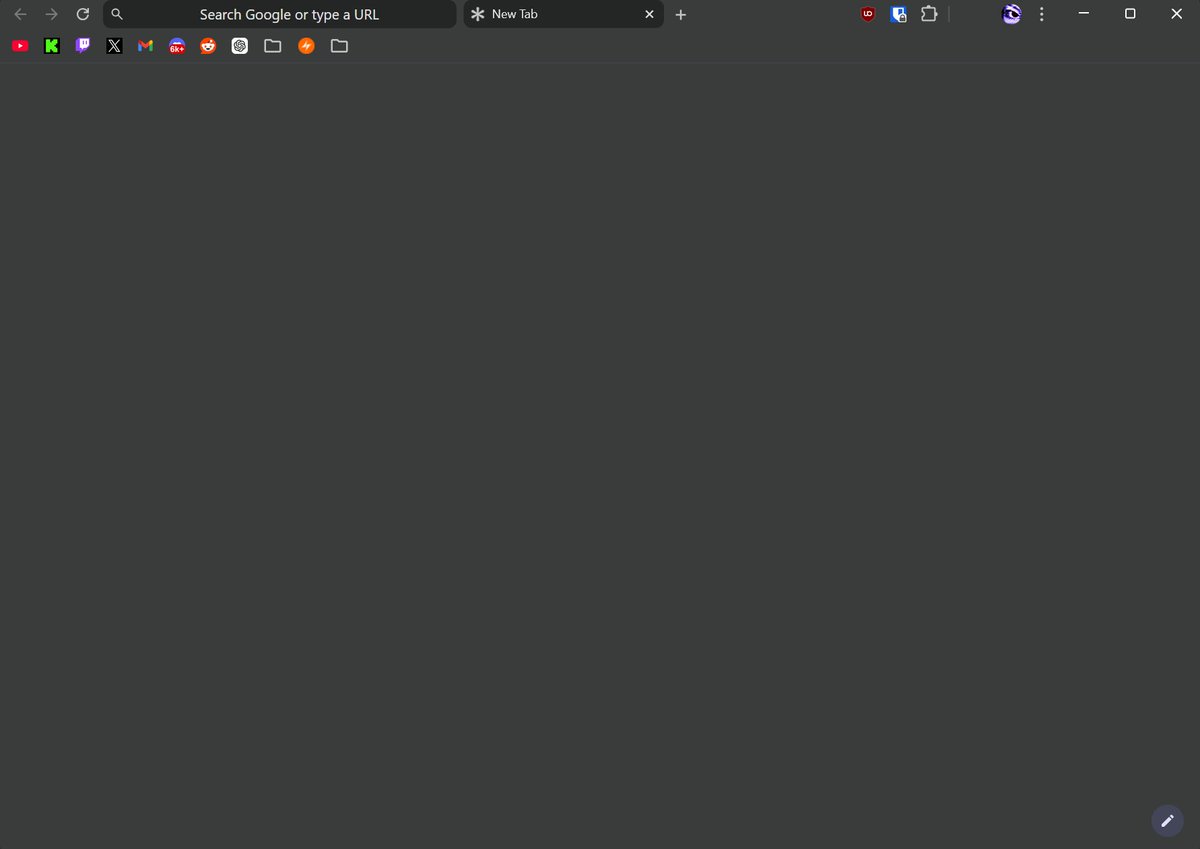
Task: Open a new tab with the plus button
Action: [681, 14]
